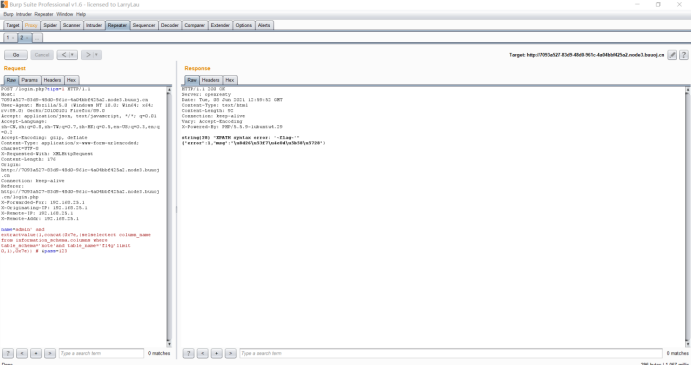Viewport: 692px width, 365px height.
Task: Edit the target with the pencil icon
Action: tap(672, 55)
